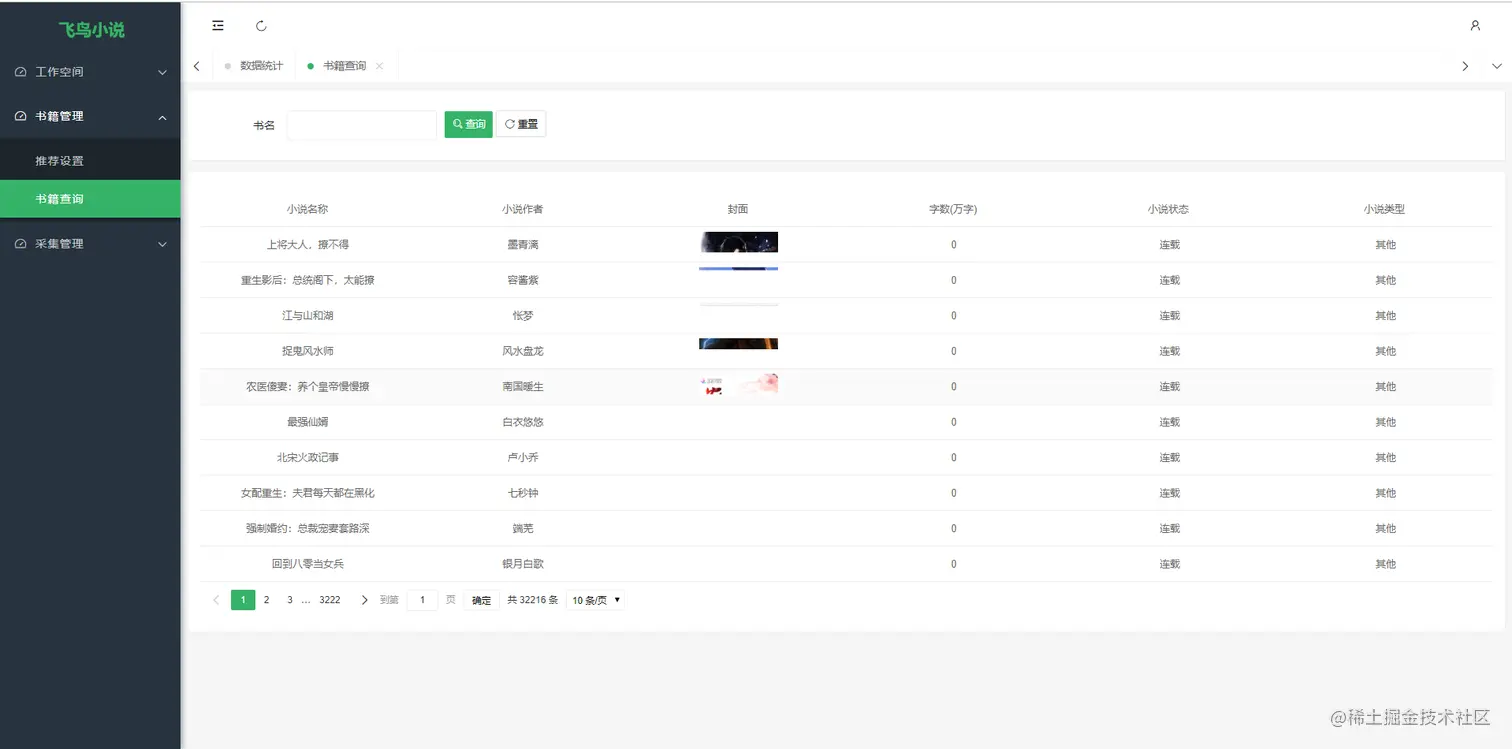Screen dimensions: 1512x749
Task: Go to next page arrow in pagination
Action: tap(364, 600)
